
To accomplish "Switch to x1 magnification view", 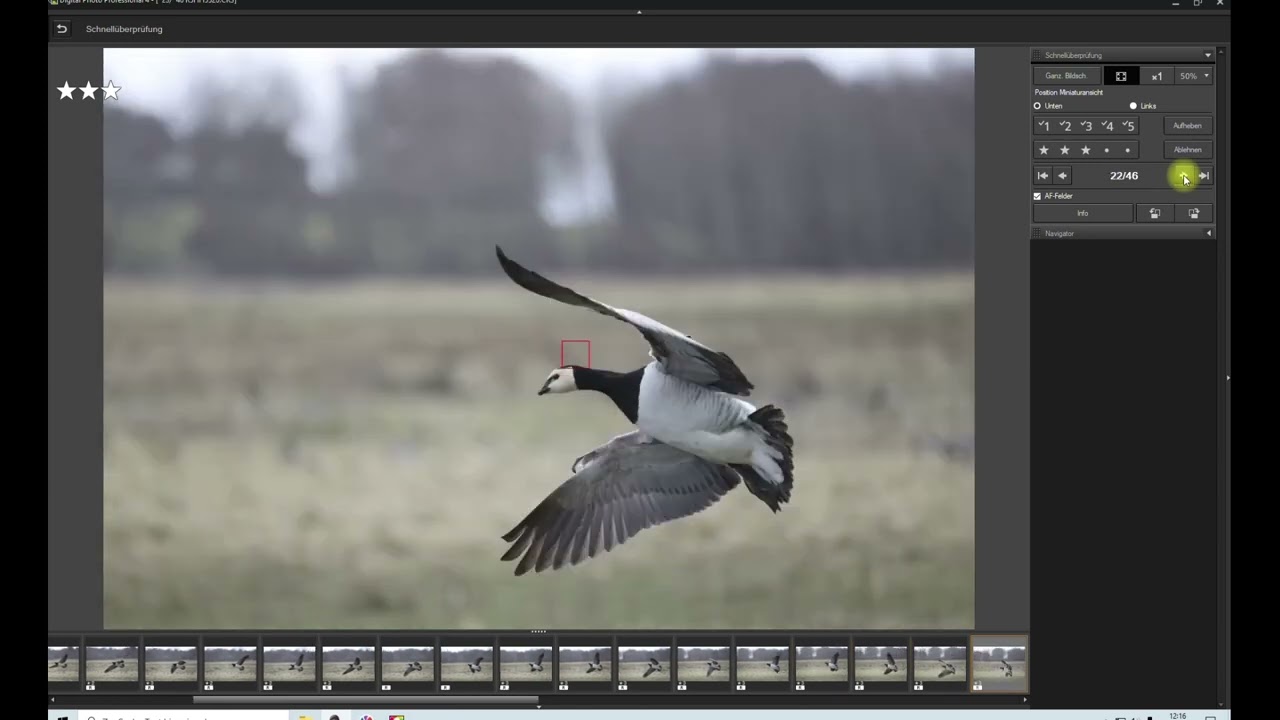I will coord(1157,76).
